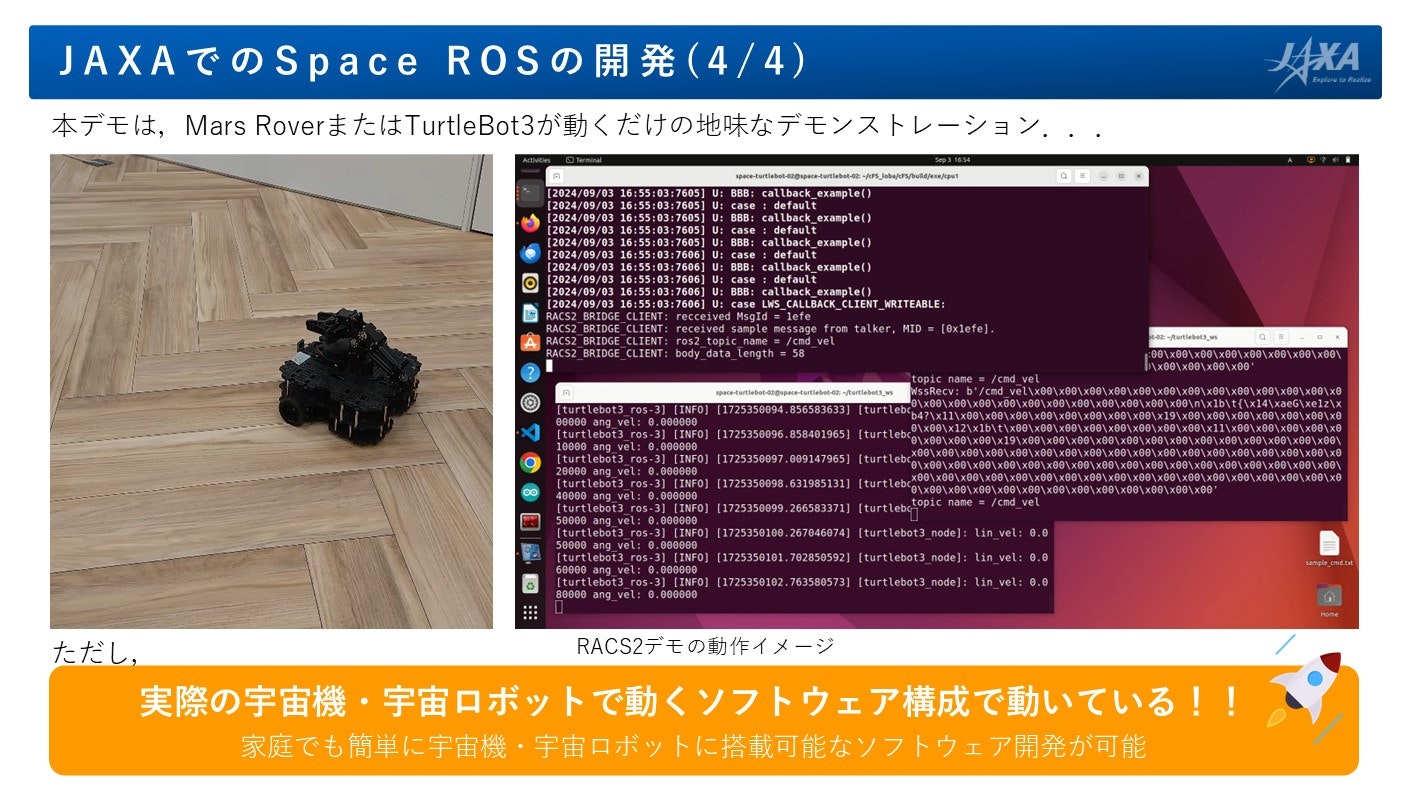Screen dimensions: 1411x794
Task: Click search icon in right turtlebot3_ws terminal
Action: tap(1264, 337)
